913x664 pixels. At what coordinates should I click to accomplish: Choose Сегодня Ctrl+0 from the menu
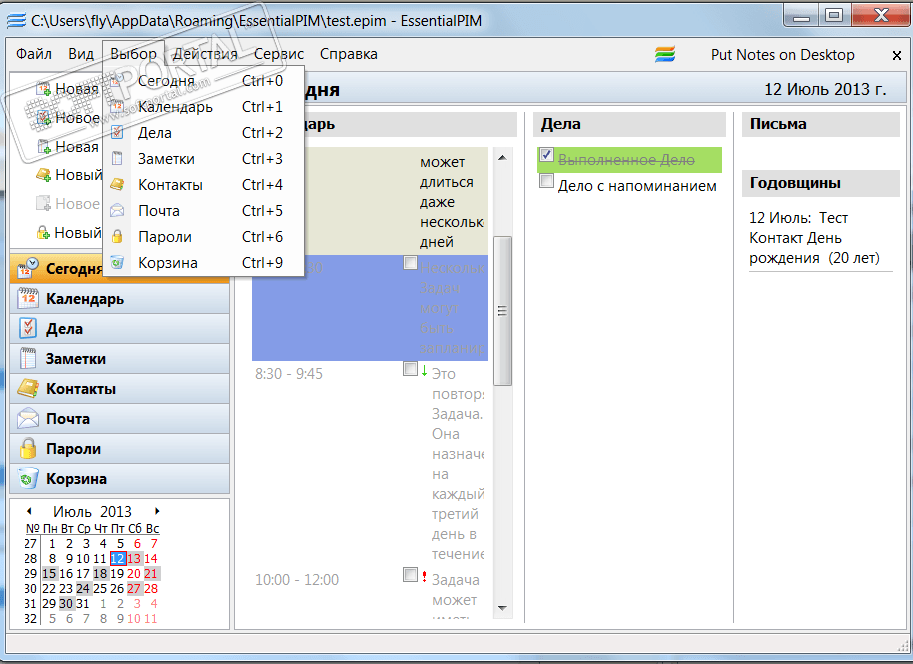click(x=204, y=80)
